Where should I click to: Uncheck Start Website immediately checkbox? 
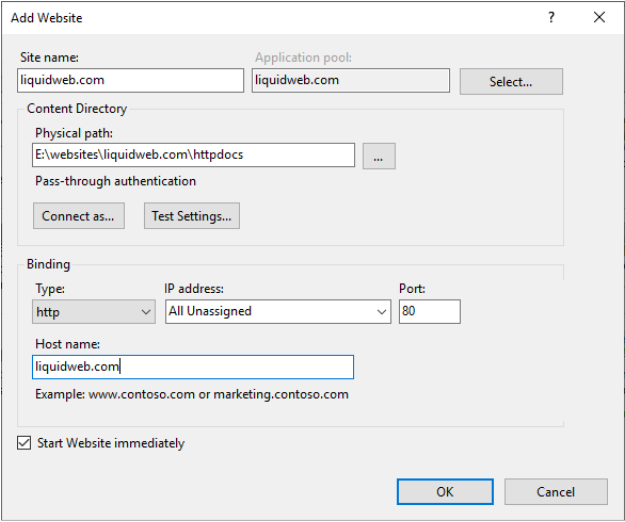pos(24,443)
